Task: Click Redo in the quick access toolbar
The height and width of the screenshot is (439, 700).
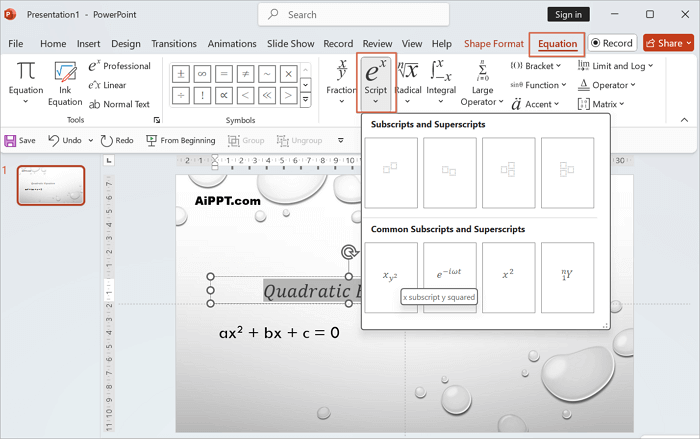Action: tap(116, 141)
